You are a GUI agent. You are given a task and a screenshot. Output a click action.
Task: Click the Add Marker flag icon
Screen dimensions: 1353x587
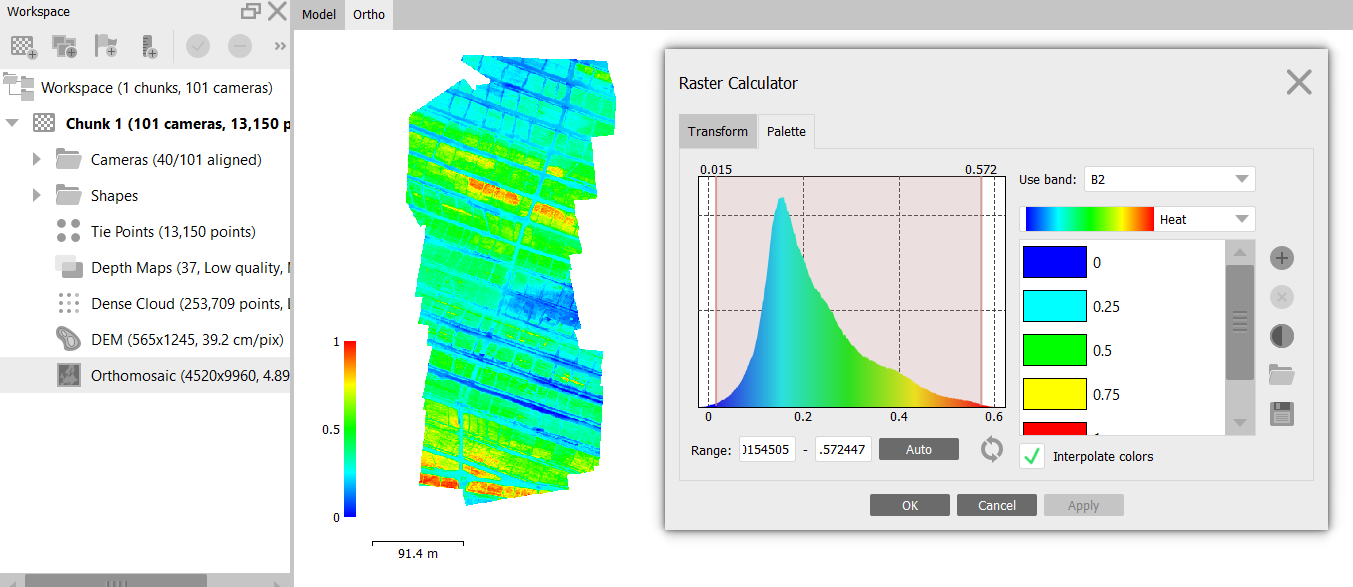(x=106, y=46)
